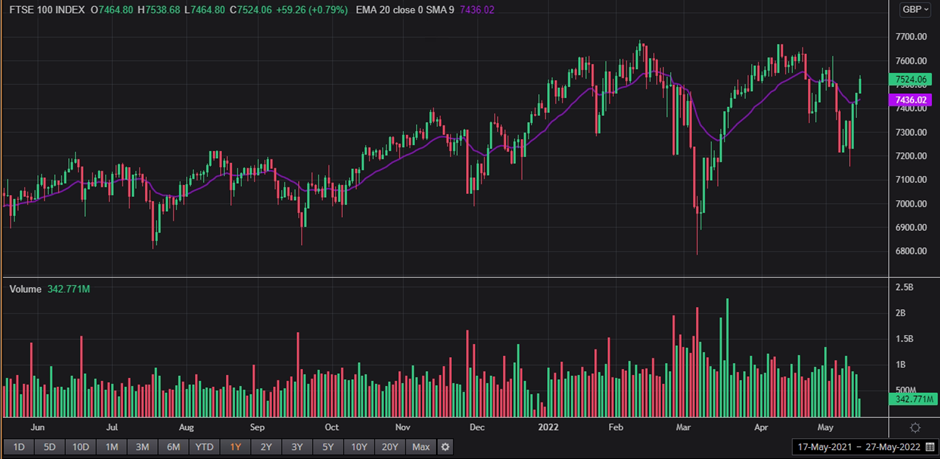Select the 1M time range

coord(112,447)
